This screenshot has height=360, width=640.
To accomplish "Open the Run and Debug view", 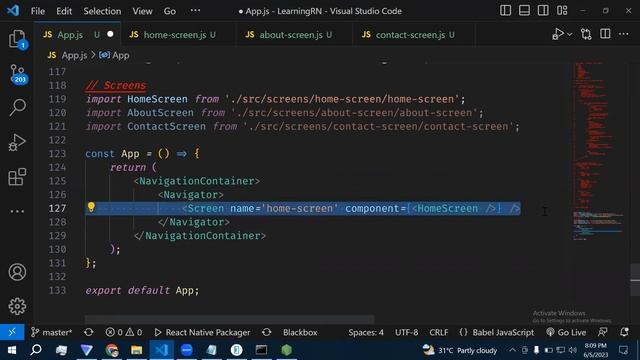I will pos(17,142).
